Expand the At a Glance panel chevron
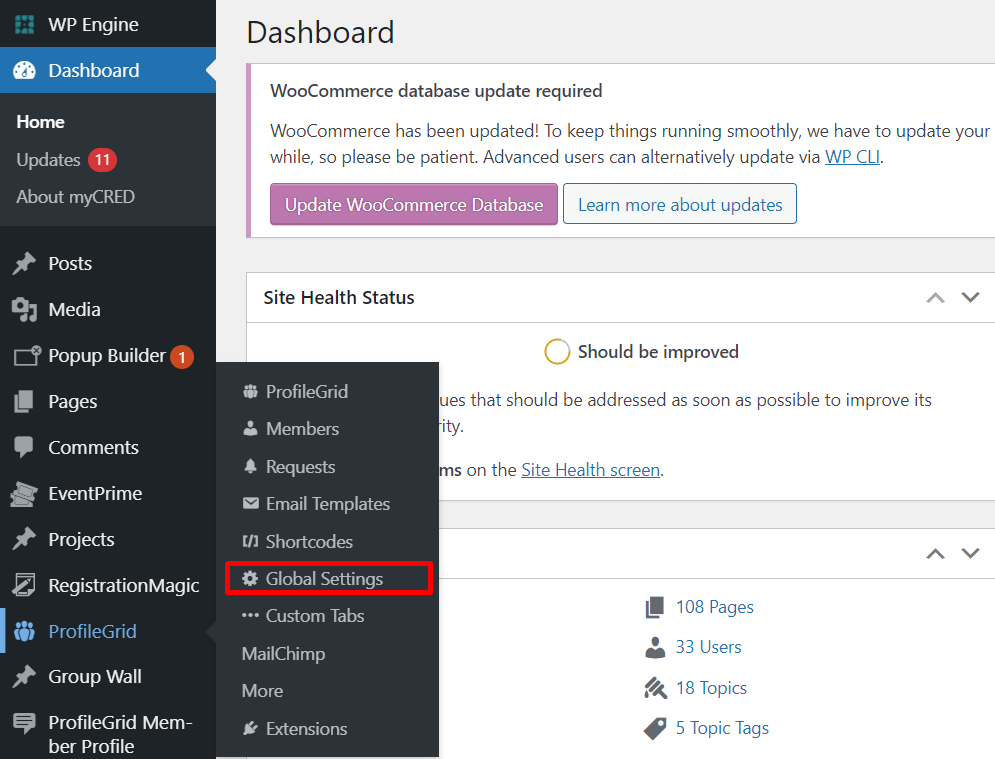The height and width of the screenshot is (759, 995). pos(969,553)
